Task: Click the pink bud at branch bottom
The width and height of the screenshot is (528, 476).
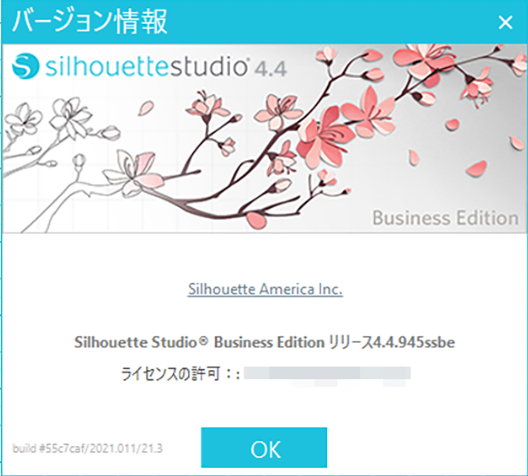Action: (x=257, y=219)
